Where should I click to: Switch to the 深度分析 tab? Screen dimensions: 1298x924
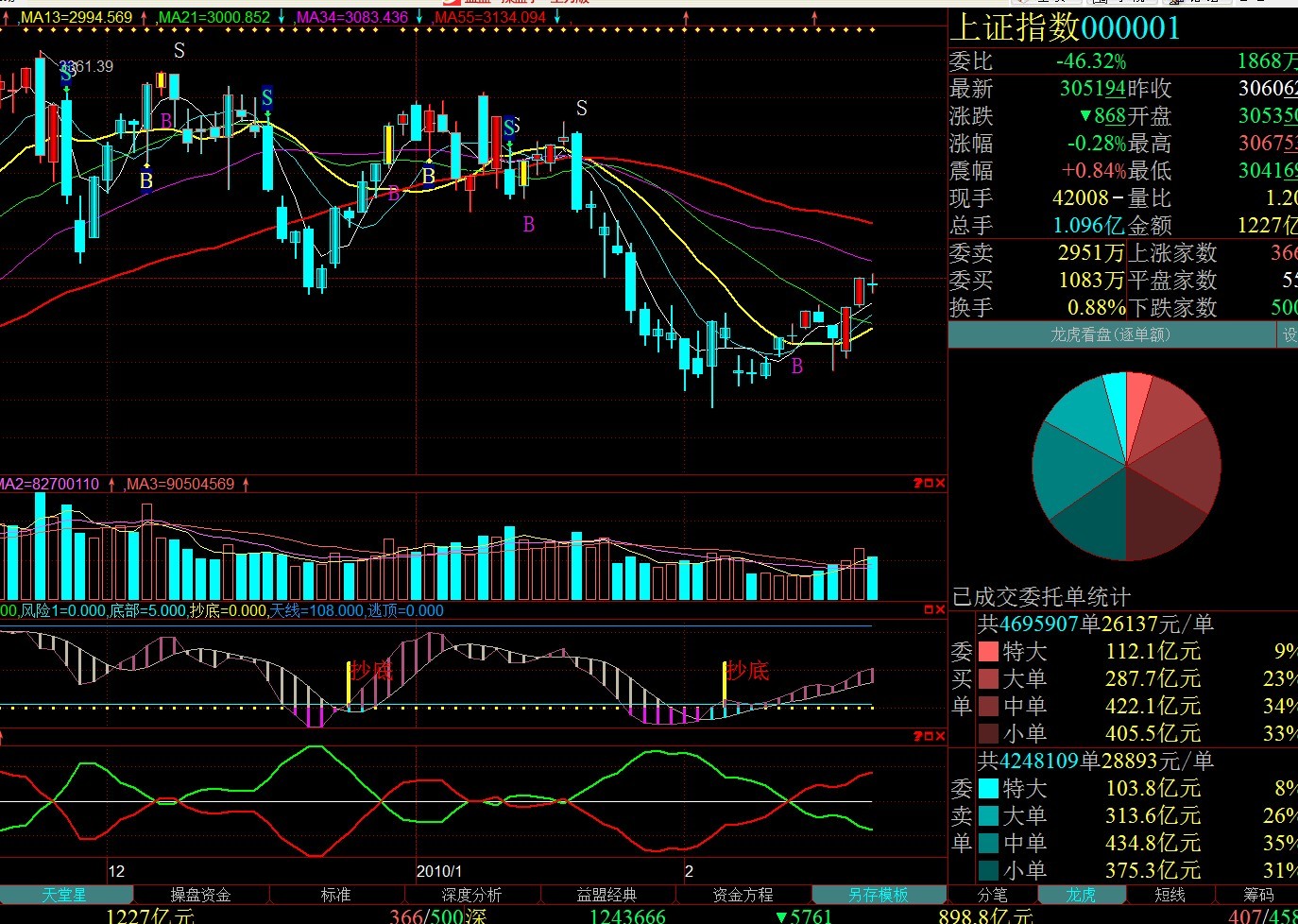471,895
